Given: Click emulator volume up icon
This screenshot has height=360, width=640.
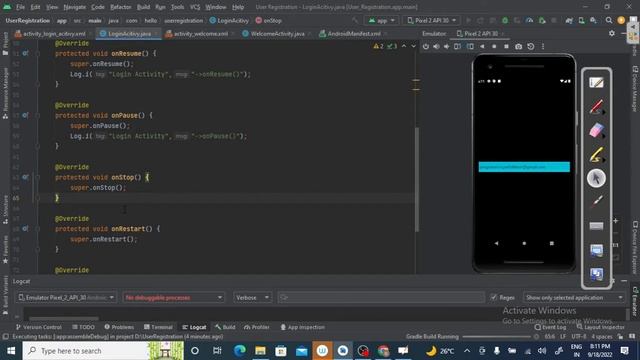Looking at the screenshot, I should 436,47.
